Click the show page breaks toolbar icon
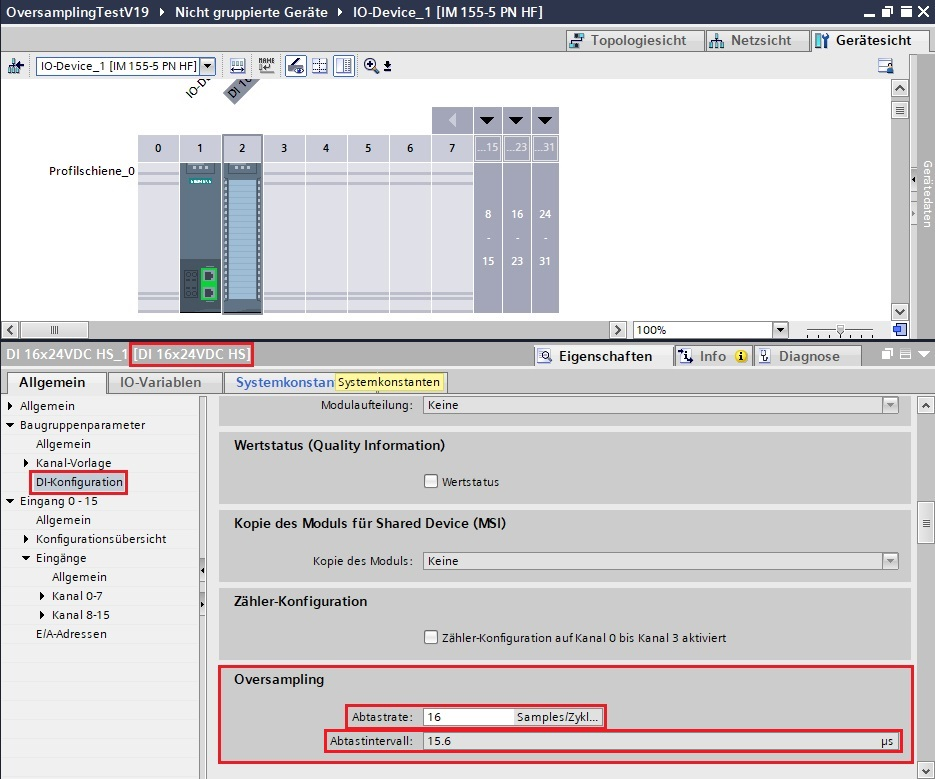The image size is (935, 779). (320, 66)
